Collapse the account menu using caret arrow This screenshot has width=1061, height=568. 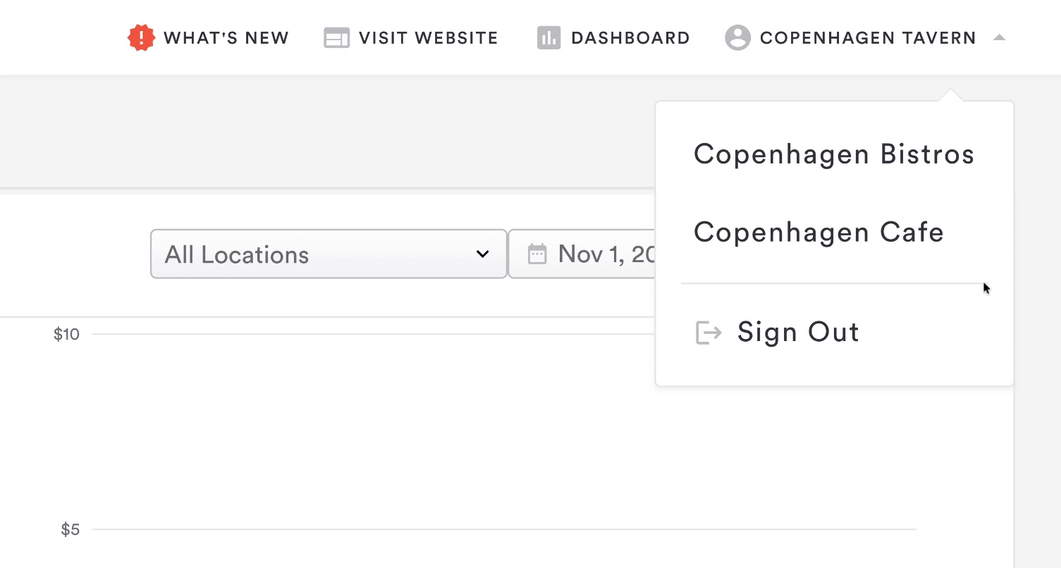998,38
